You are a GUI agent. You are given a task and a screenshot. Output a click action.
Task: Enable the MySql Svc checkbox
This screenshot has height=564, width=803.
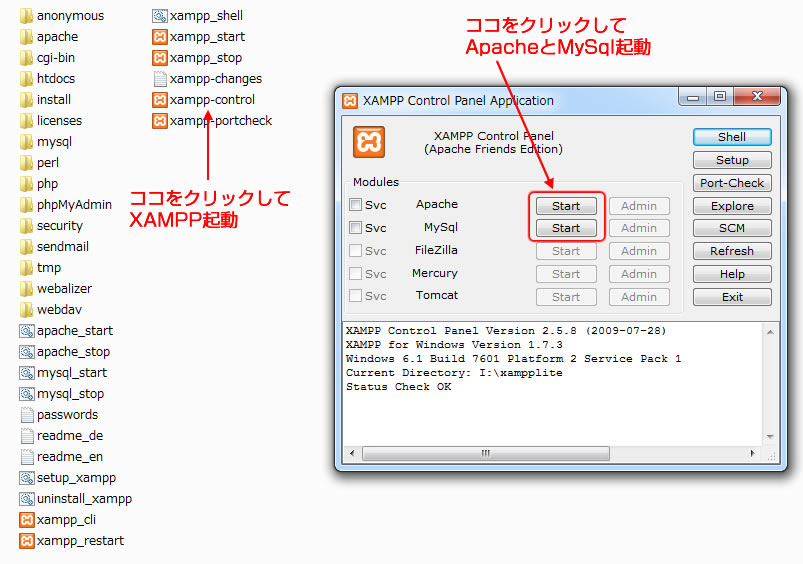(355, 227)
